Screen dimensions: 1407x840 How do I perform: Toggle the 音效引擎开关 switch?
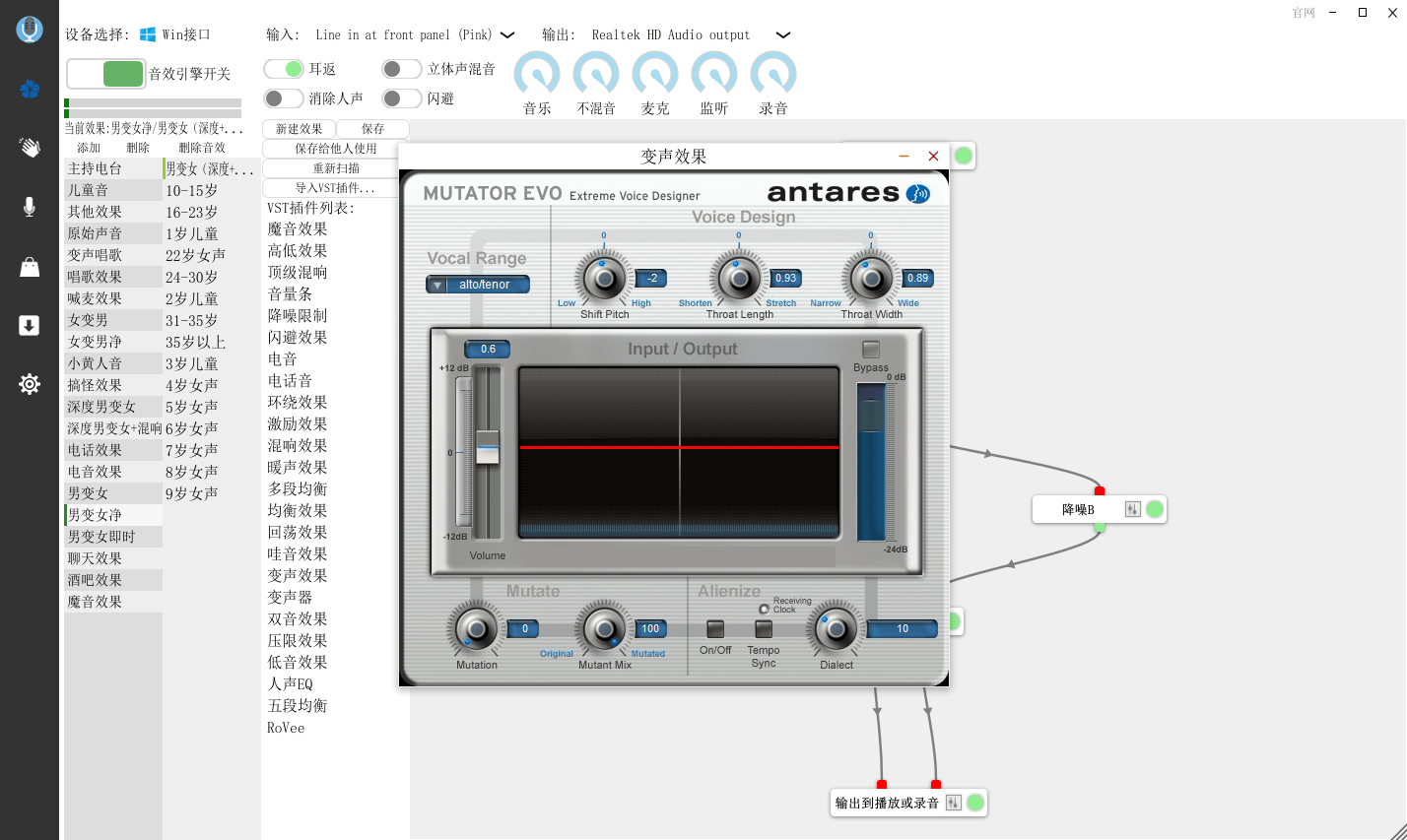pos(106,74)
